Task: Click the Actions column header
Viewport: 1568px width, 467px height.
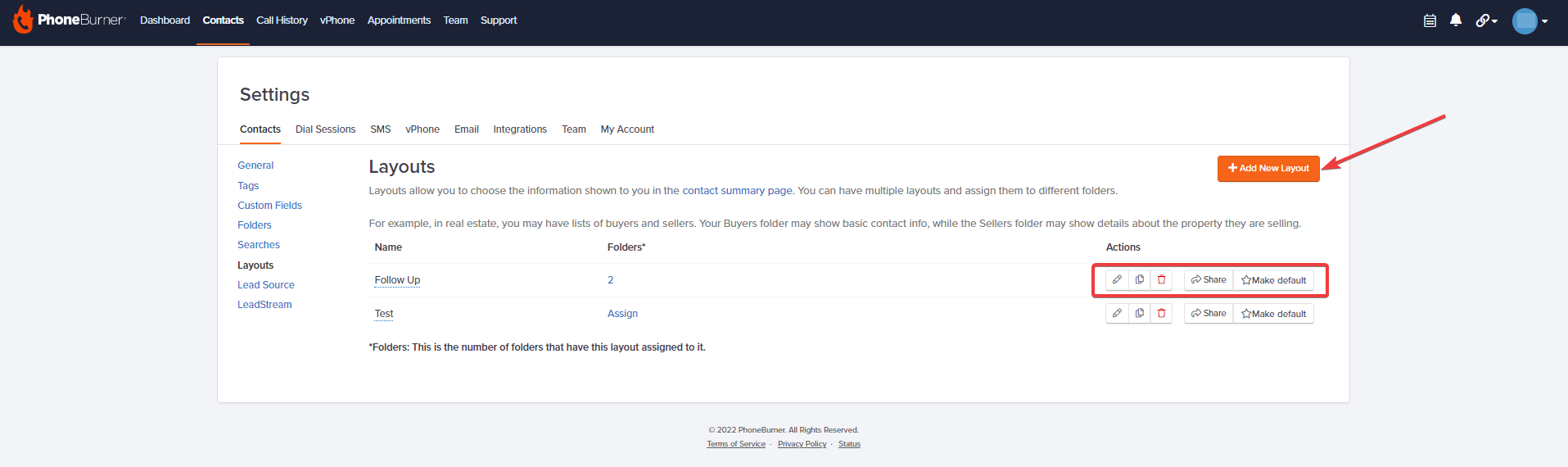Action: (x=1123, y=247)
